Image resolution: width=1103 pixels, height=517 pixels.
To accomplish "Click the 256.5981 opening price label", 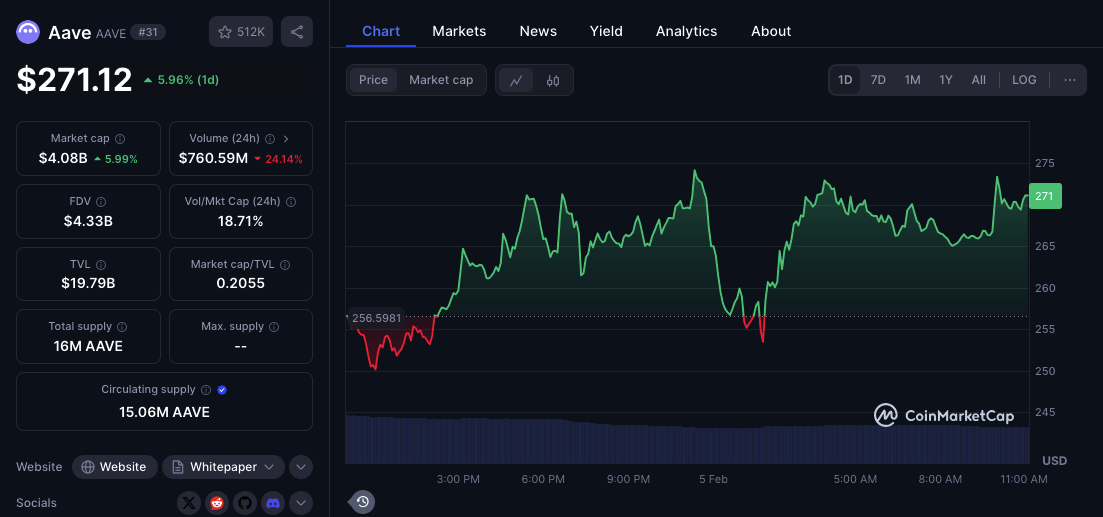I will pyautogui.click(x=376, y=318).
